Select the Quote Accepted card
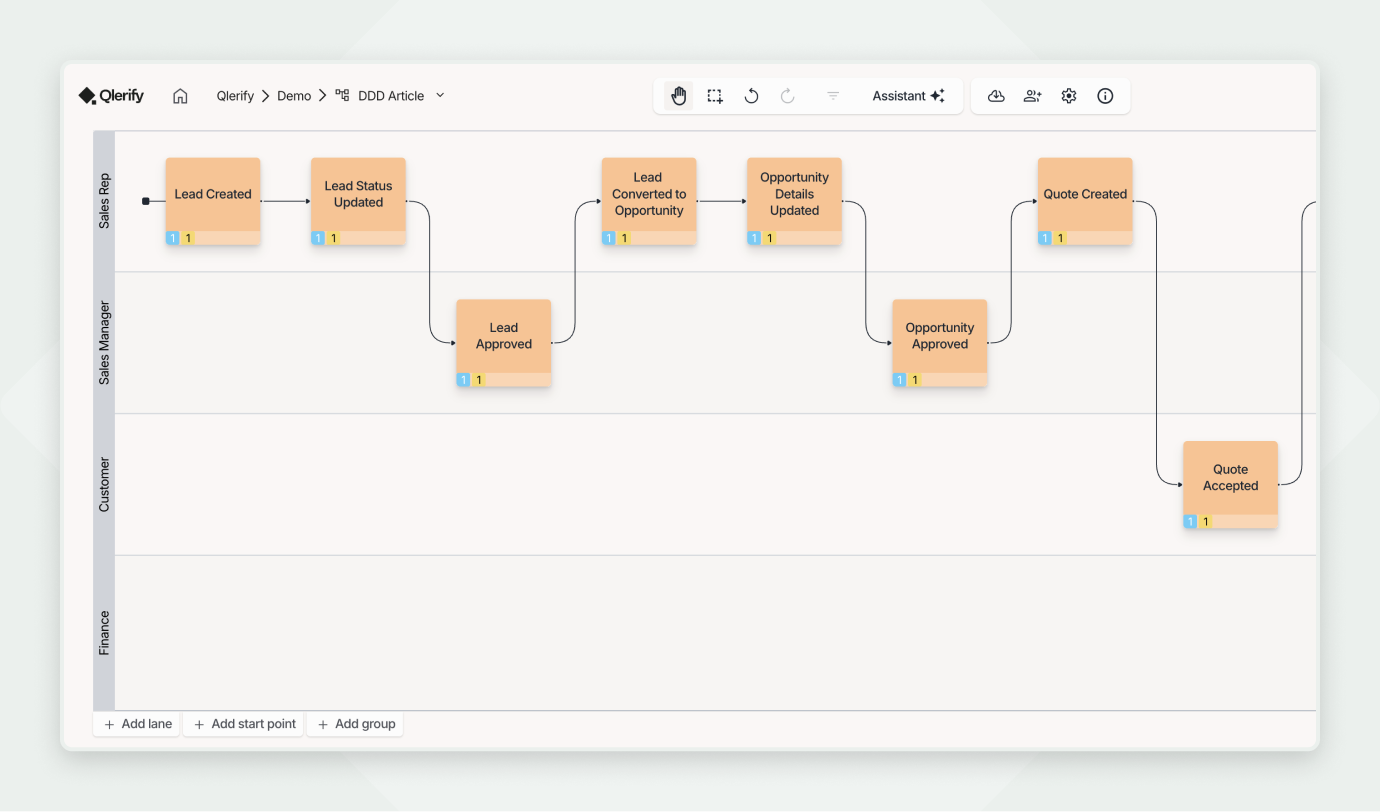Screen dimensions: 1380x812 [x=1230, y=485]
